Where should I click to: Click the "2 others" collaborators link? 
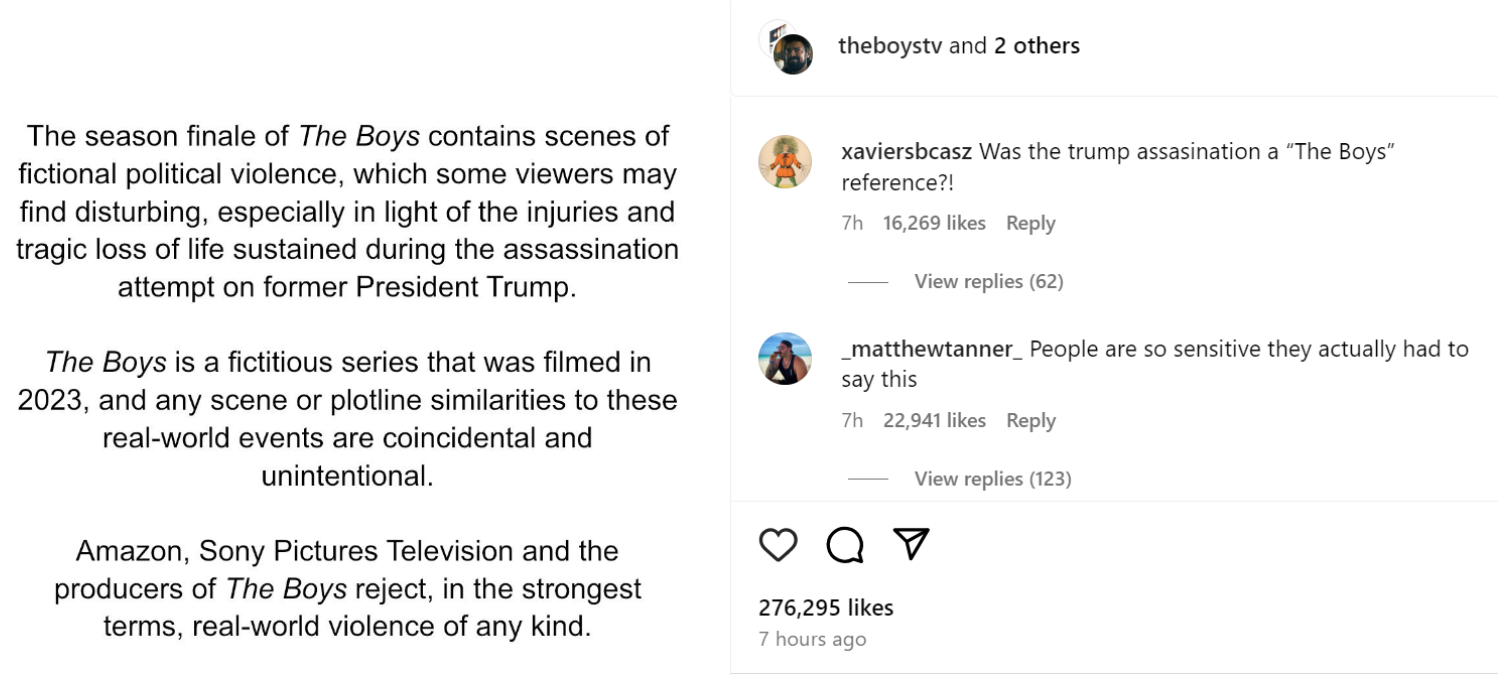pos(1036,46)
